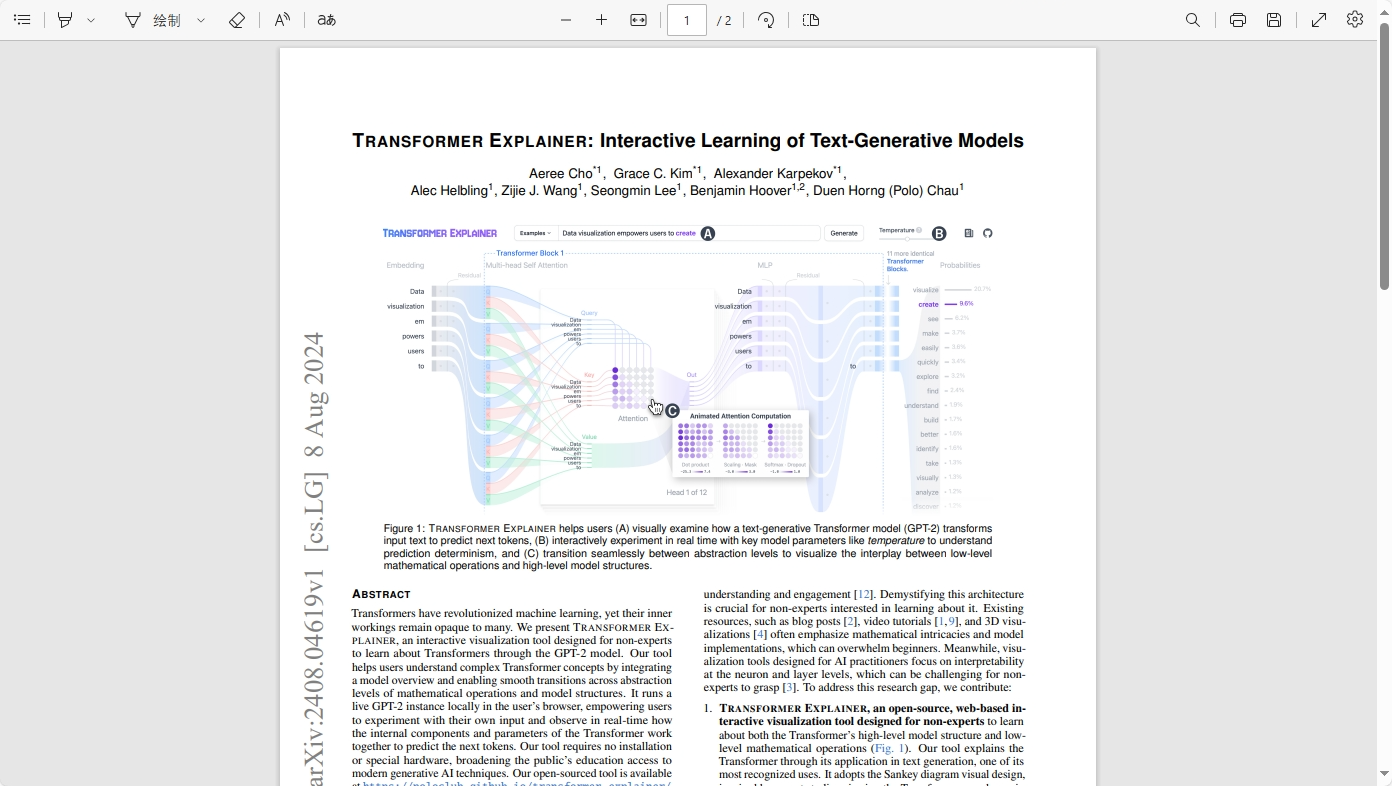The height and width of the screenshot is (786, 1392).
Task: Click the scrollbar down arrow
Action: [x=1384, y=774]
